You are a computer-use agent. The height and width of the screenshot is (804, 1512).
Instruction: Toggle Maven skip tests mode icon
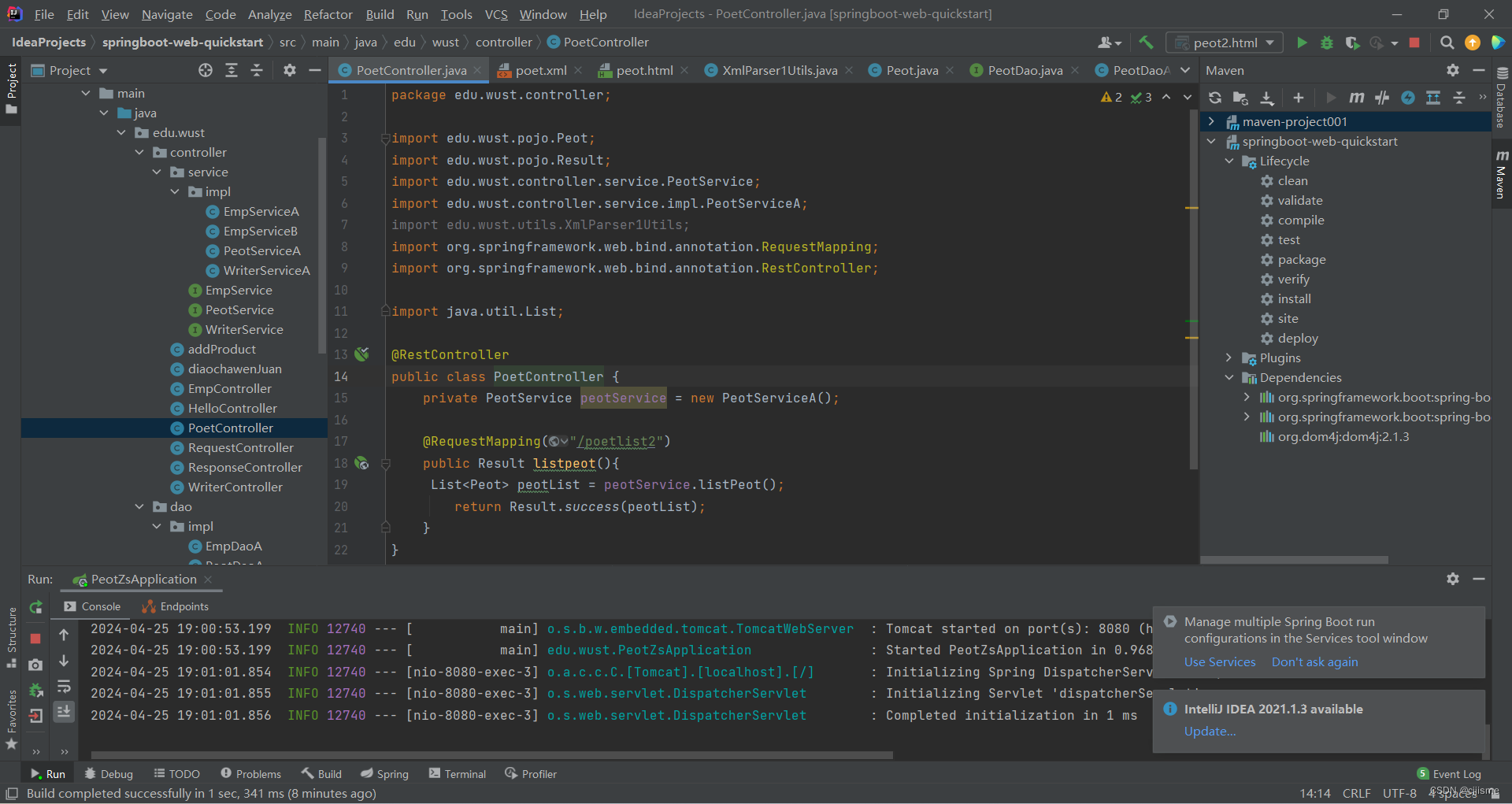click(1408, 98)
